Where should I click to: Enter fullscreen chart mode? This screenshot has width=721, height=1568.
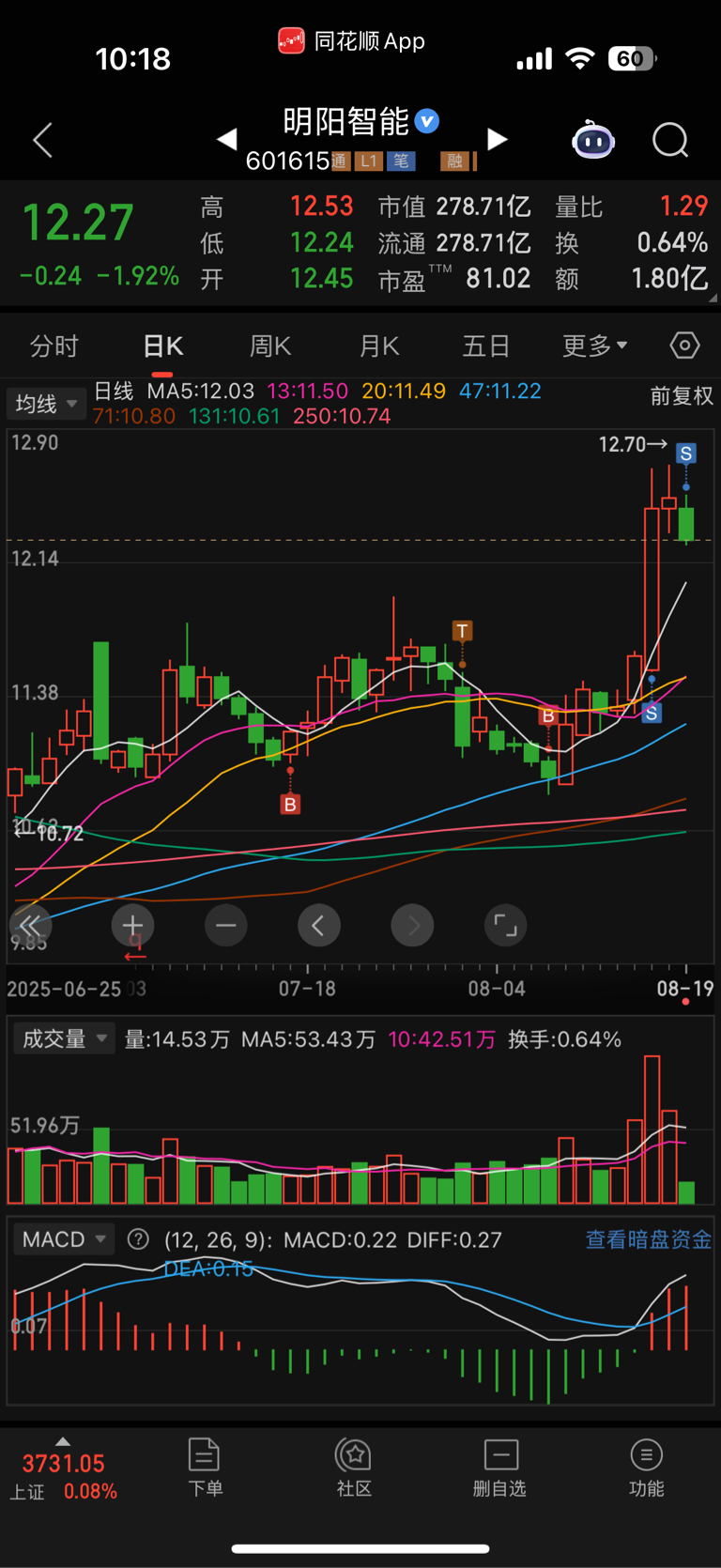(505, 926)
